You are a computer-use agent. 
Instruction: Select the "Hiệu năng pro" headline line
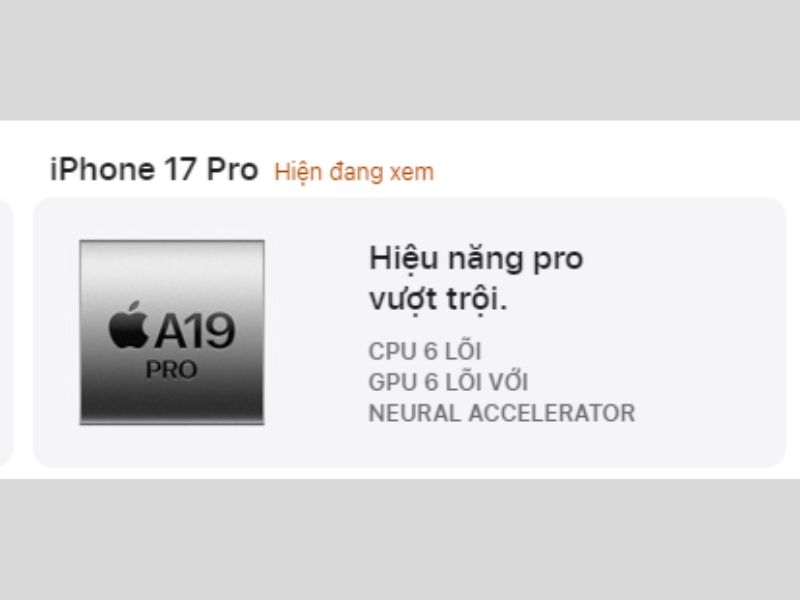pyautogui.click(x=476, y=258)
